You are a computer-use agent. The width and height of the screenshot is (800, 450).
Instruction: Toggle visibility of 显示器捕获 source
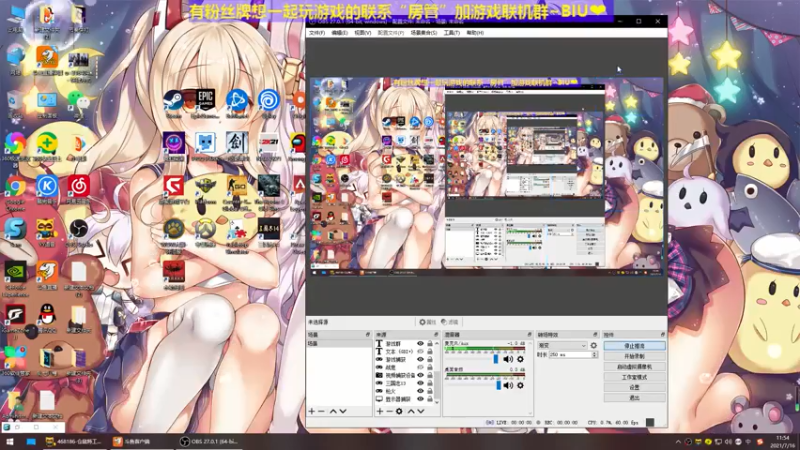point(420,399)
